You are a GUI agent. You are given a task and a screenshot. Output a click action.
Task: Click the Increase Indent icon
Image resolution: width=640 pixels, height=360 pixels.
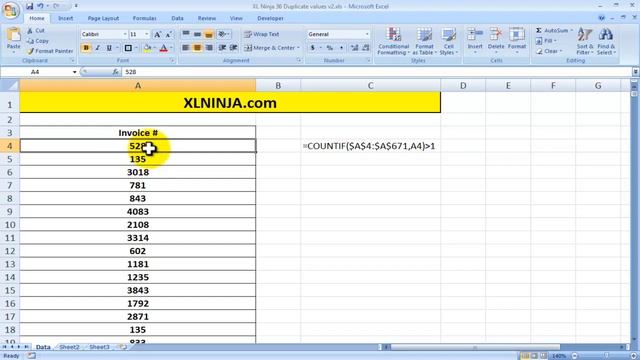pos(234,48)
